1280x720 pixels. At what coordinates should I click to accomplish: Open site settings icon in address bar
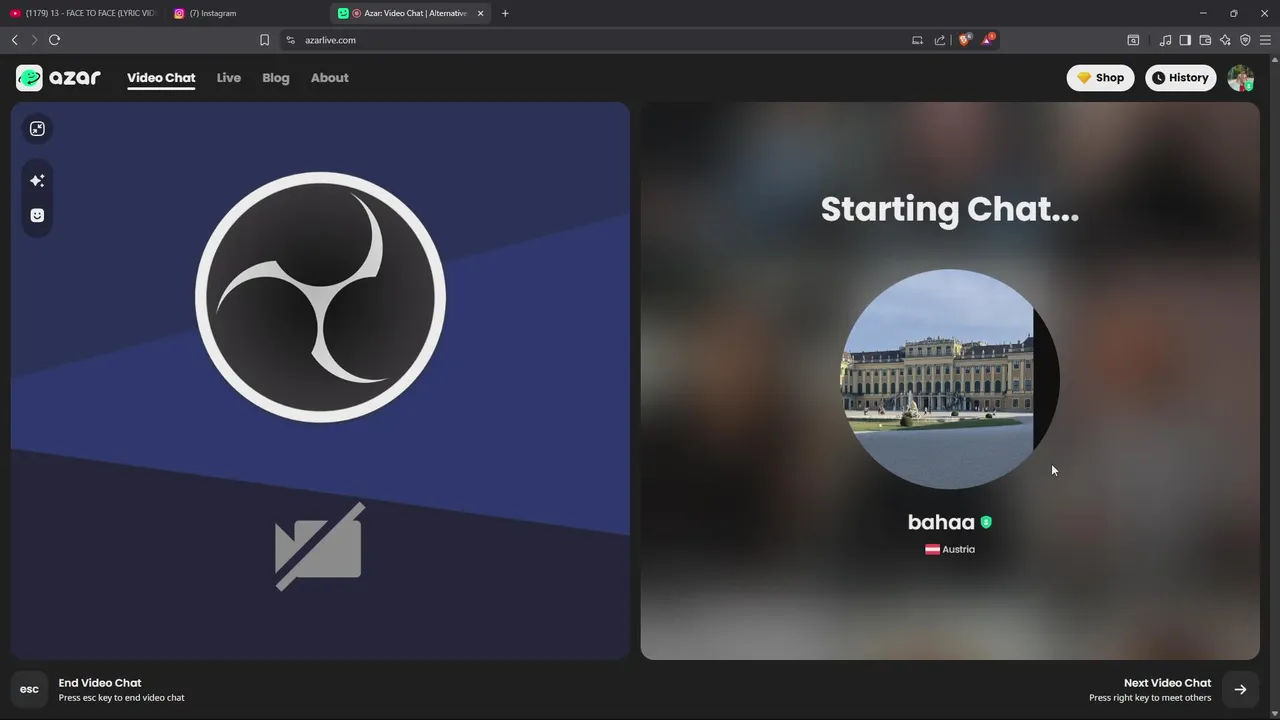291,40
